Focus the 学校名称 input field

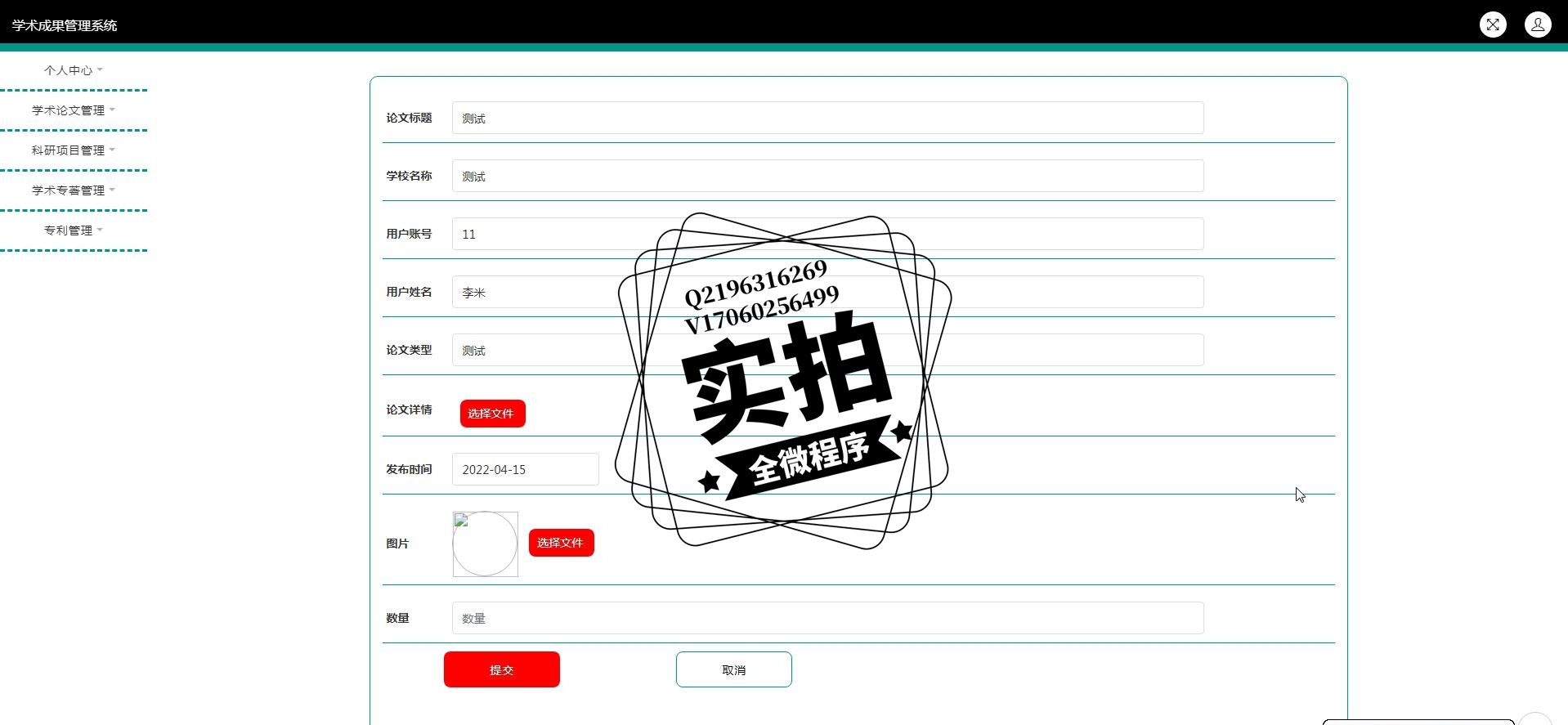(x=827, y=176)
